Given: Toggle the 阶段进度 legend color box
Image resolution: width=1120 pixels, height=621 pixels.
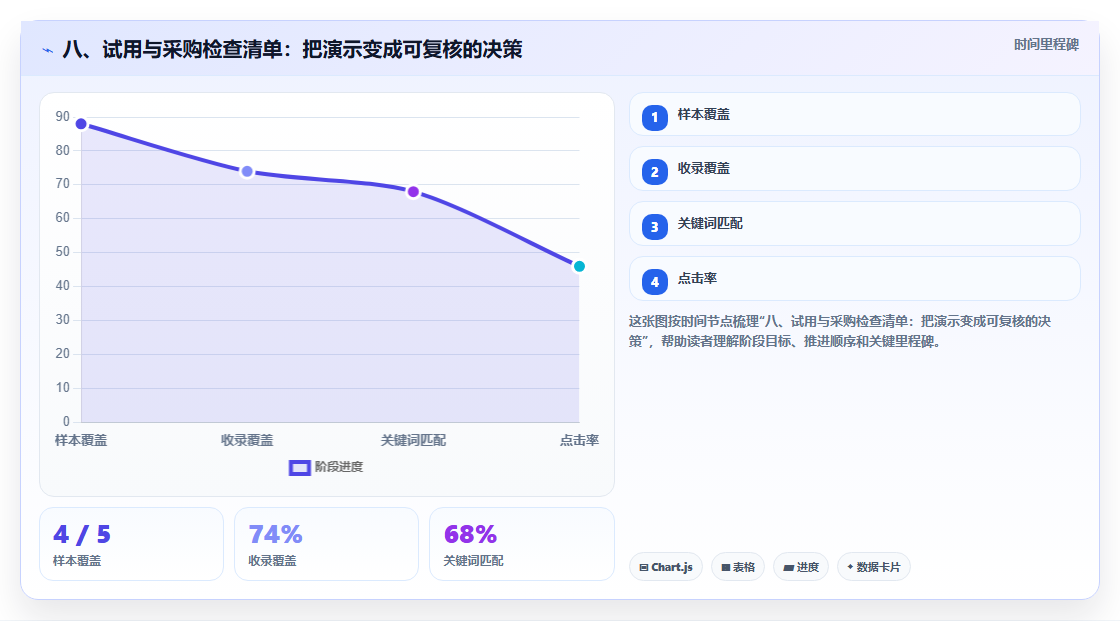Looking at the screenshot, I should [x=299, y=467].
